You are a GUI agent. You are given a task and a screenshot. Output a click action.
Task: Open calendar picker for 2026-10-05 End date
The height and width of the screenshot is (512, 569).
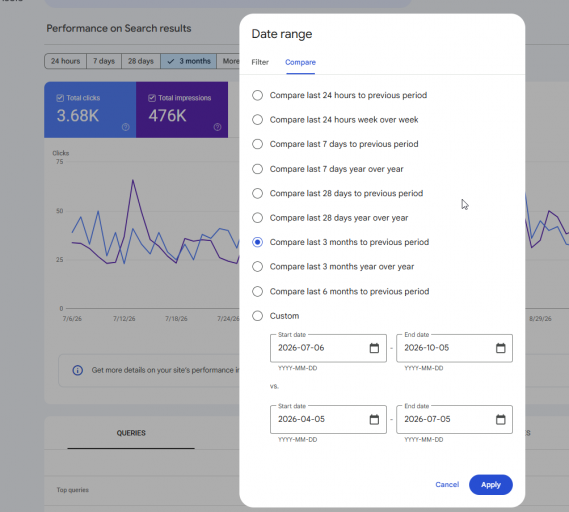tap(500, 348)
